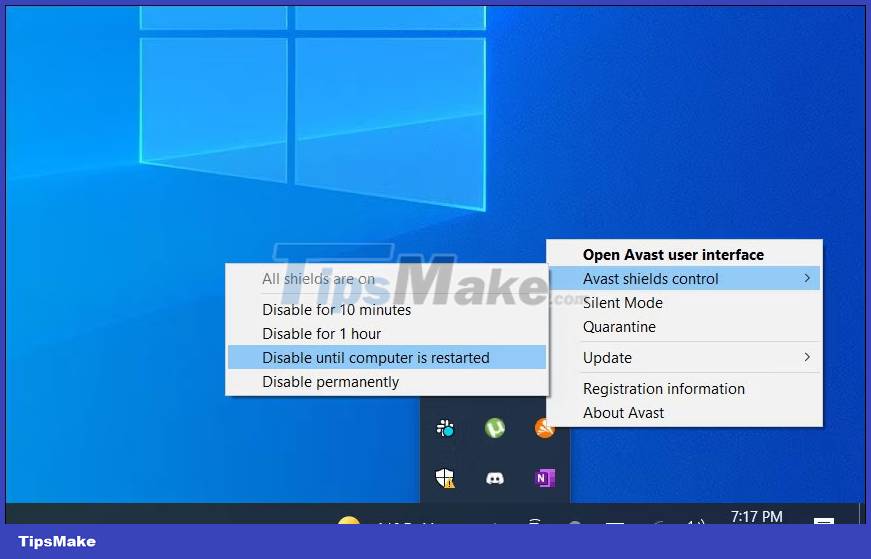
Task: Expand the Avast shields control submenu arrow
Action: click(x=807, y=278)
